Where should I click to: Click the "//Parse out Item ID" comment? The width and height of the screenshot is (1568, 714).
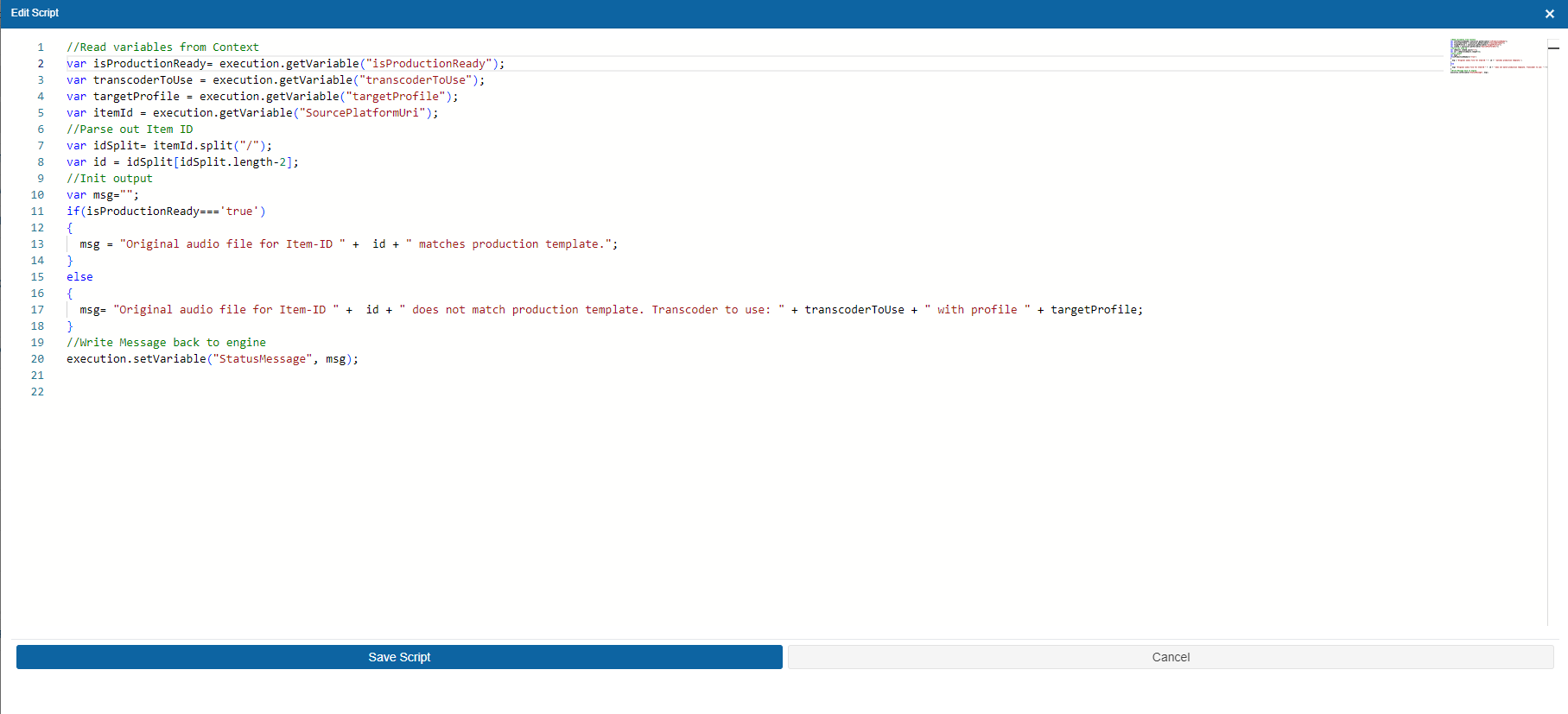[130, 130]
